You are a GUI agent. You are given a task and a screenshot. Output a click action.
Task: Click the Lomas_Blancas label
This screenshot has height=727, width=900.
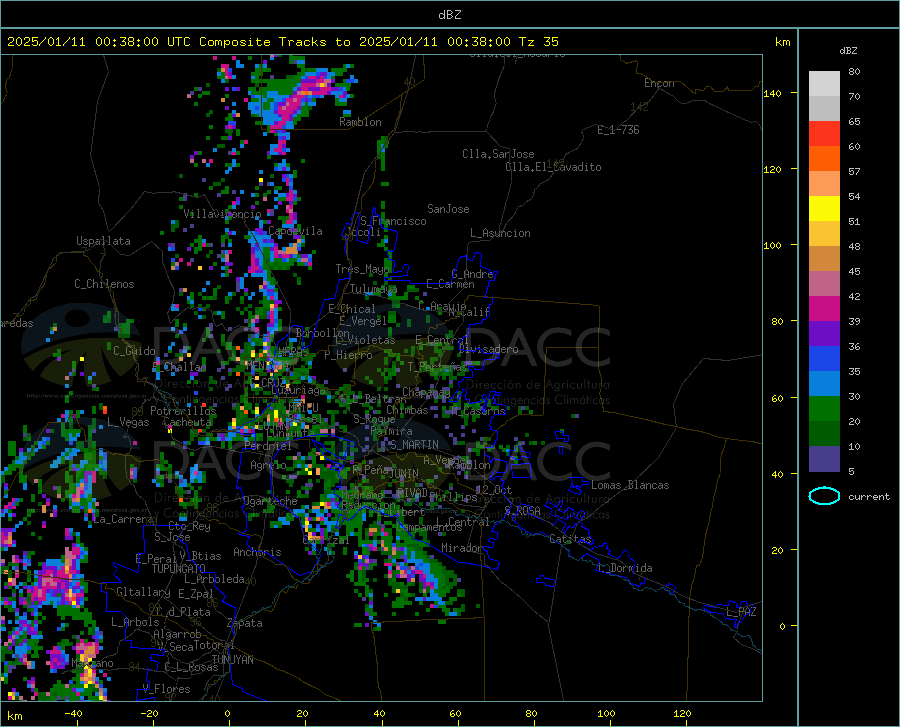[630, 485]
